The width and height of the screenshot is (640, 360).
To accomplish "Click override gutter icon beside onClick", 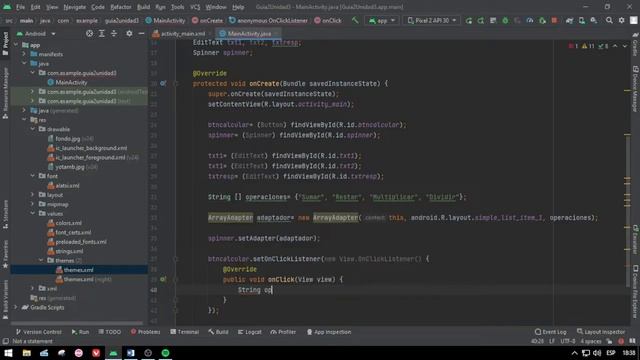I will [163, 280].
